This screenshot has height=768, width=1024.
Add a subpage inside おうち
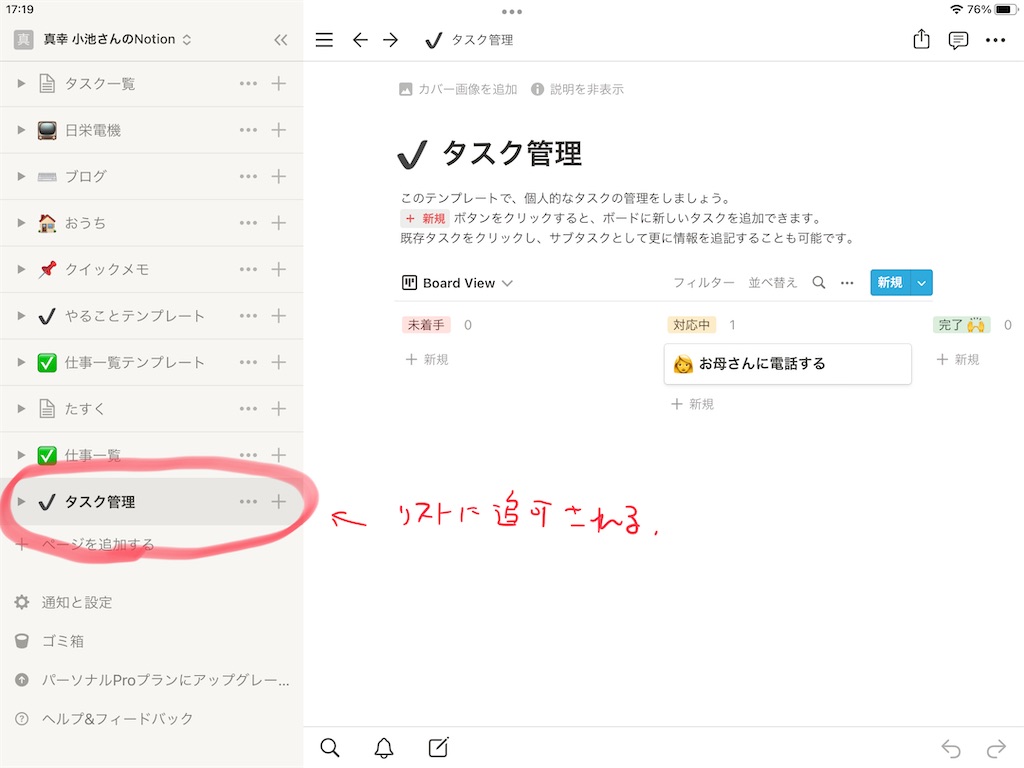(279, 223)
